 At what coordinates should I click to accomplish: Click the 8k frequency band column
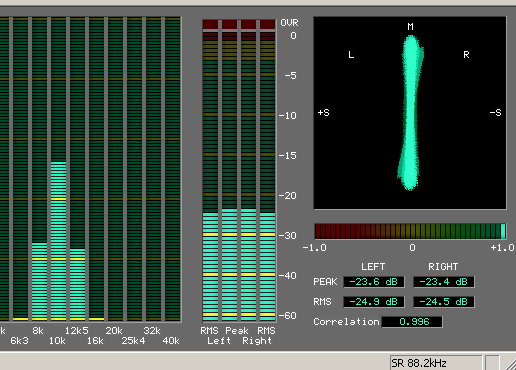pyautogui.click(x=40, y=169)
